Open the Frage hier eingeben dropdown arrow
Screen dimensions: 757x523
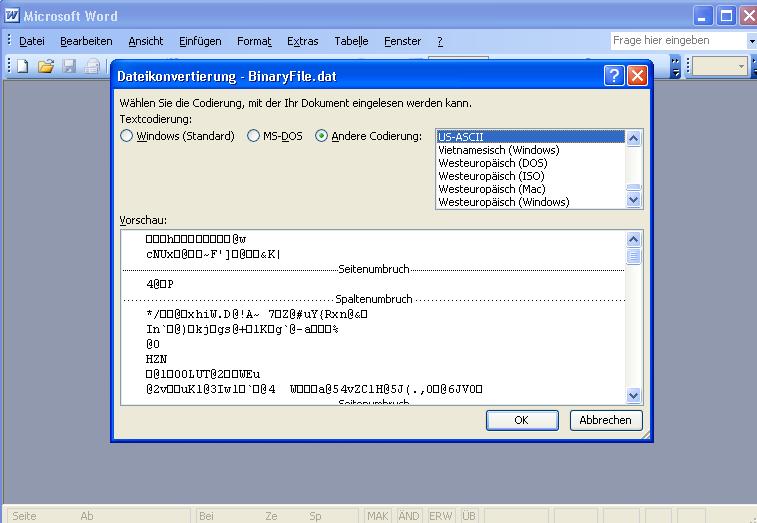pyautogui.click(x=752, y=41)
